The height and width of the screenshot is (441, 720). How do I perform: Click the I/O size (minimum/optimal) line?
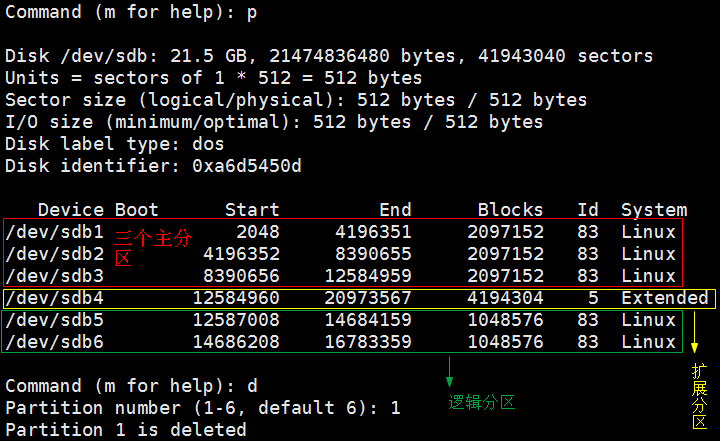[274, 122]
